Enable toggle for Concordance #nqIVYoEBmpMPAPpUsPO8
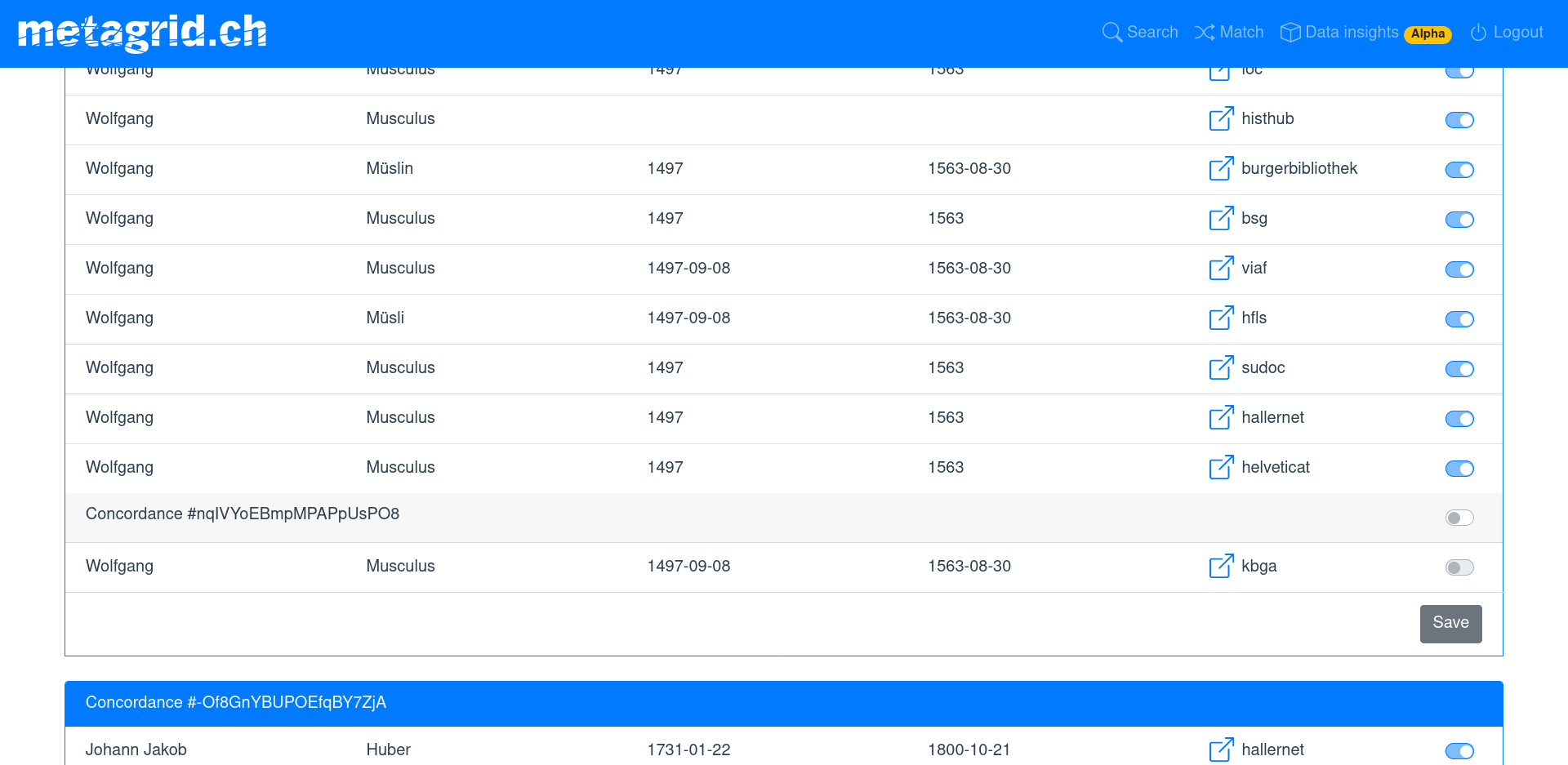1568x765 pixels. pos(1459,518)
